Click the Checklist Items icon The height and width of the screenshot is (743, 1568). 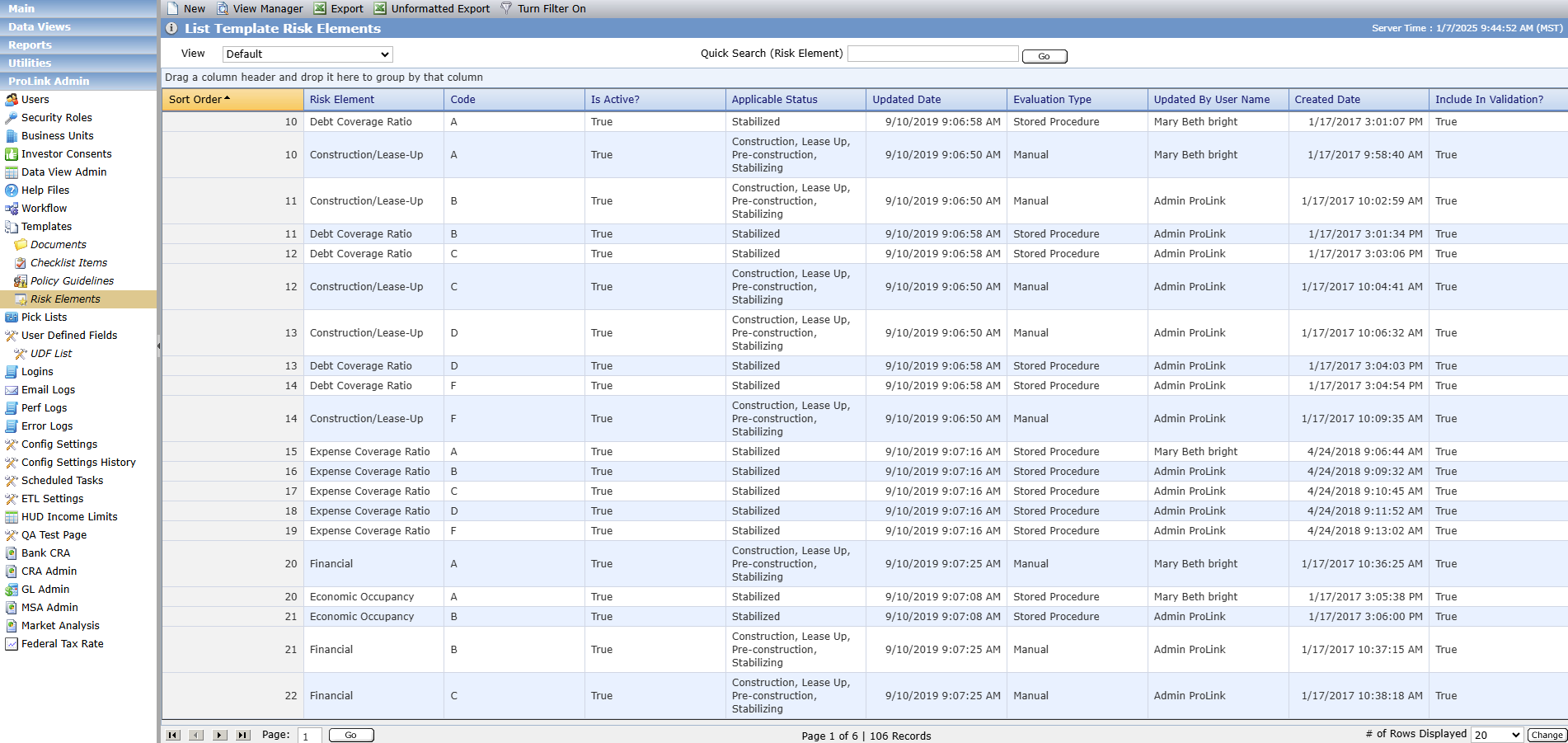tap(21, 263)
